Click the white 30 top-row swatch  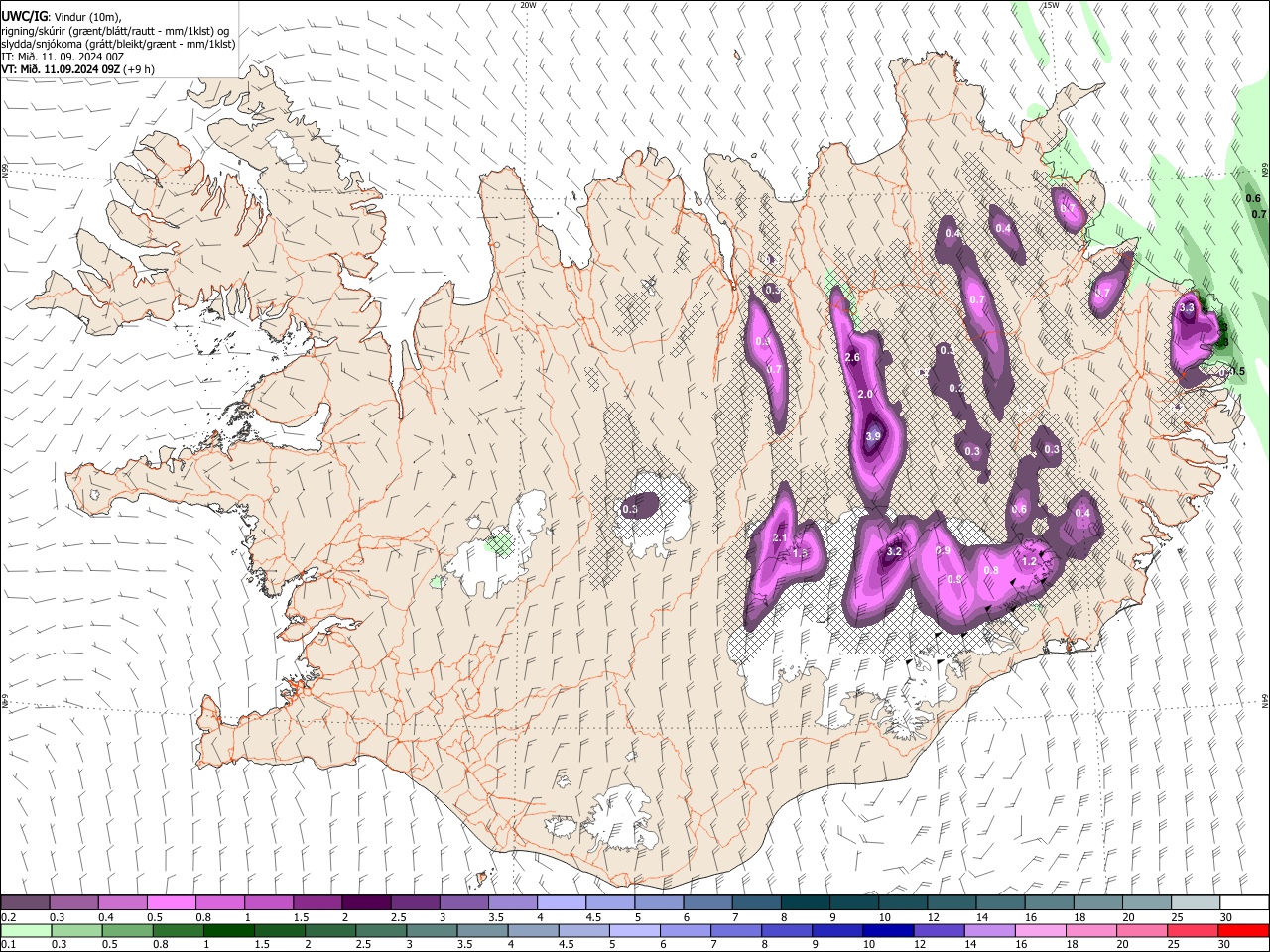1244,902
